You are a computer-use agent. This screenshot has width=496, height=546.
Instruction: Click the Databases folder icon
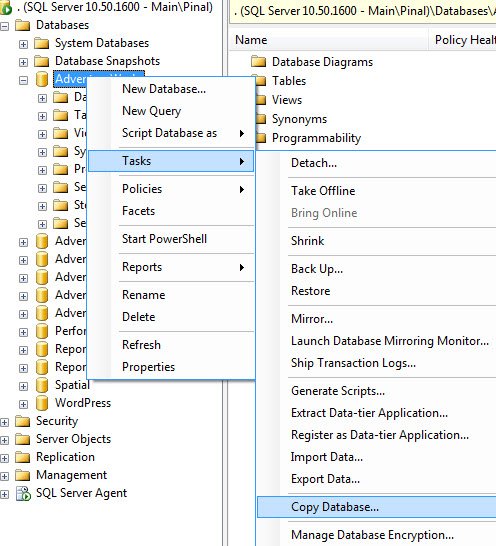tap(23, 25)
